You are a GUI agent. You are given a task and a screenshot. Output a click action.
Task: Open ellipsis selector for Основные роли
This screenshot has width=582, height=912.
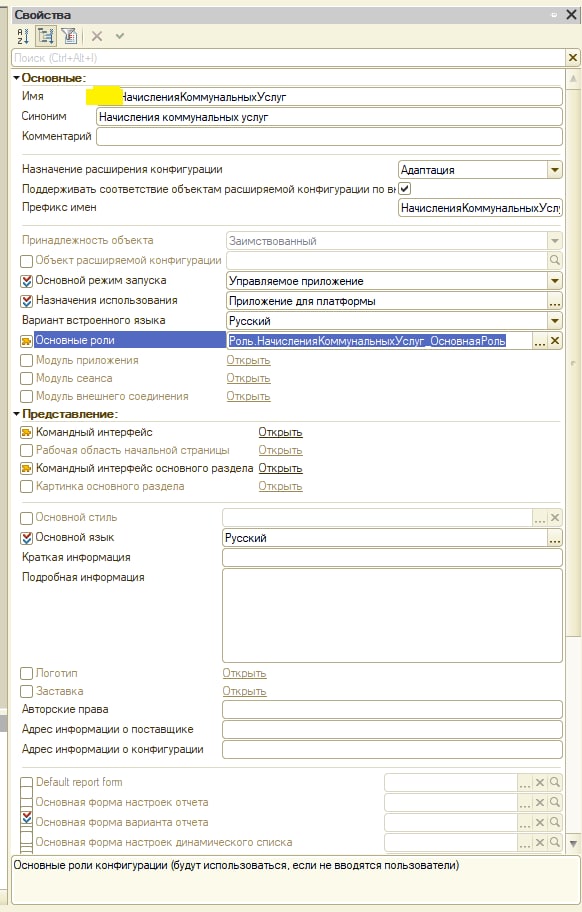pyautogui.click(x=540, y=341)
